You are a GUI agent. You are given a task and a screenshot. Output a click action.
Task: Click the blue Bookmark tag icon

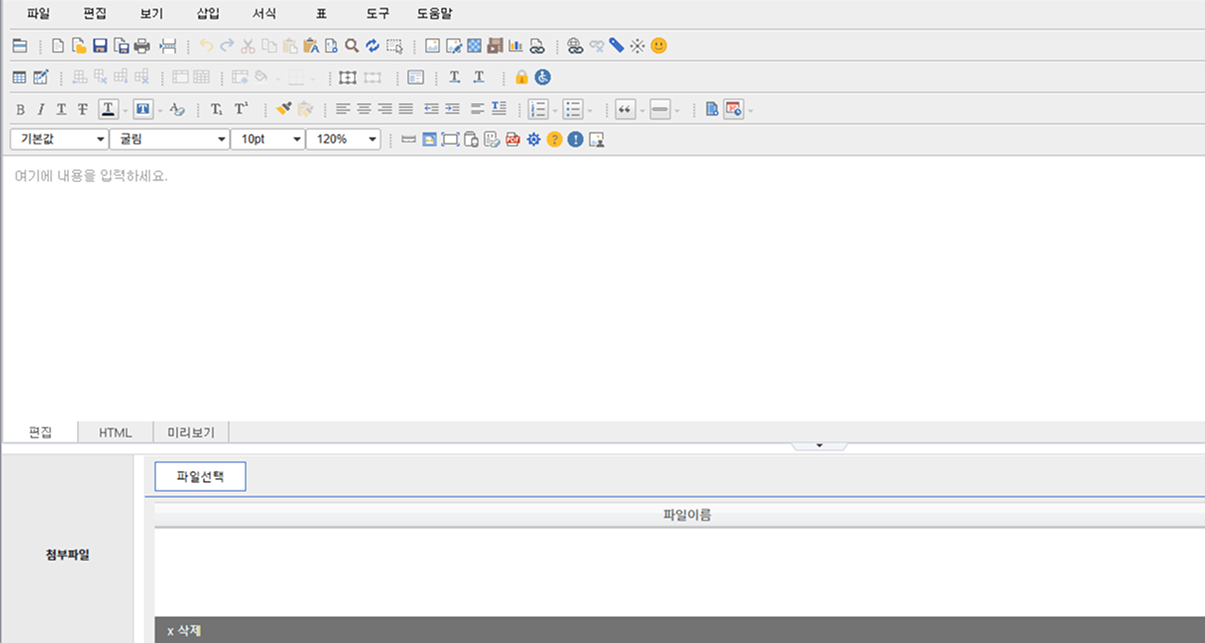click(616, 46)
